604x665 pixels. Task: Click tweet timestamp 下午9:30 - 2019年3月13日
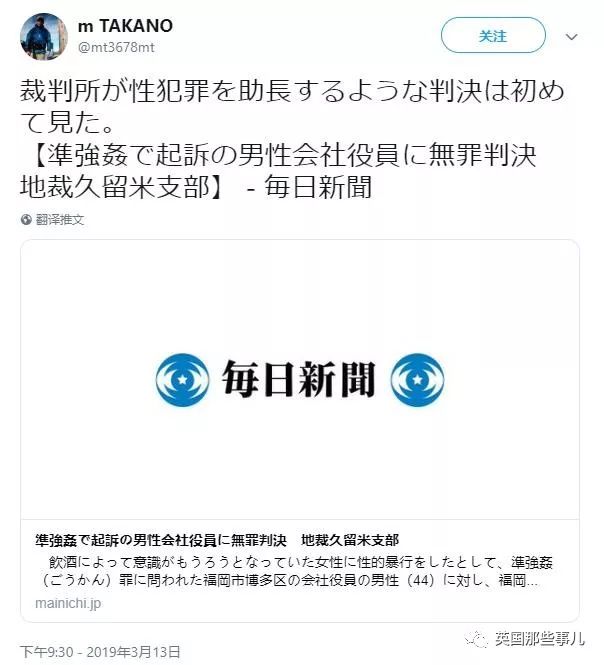click(100, 651)
